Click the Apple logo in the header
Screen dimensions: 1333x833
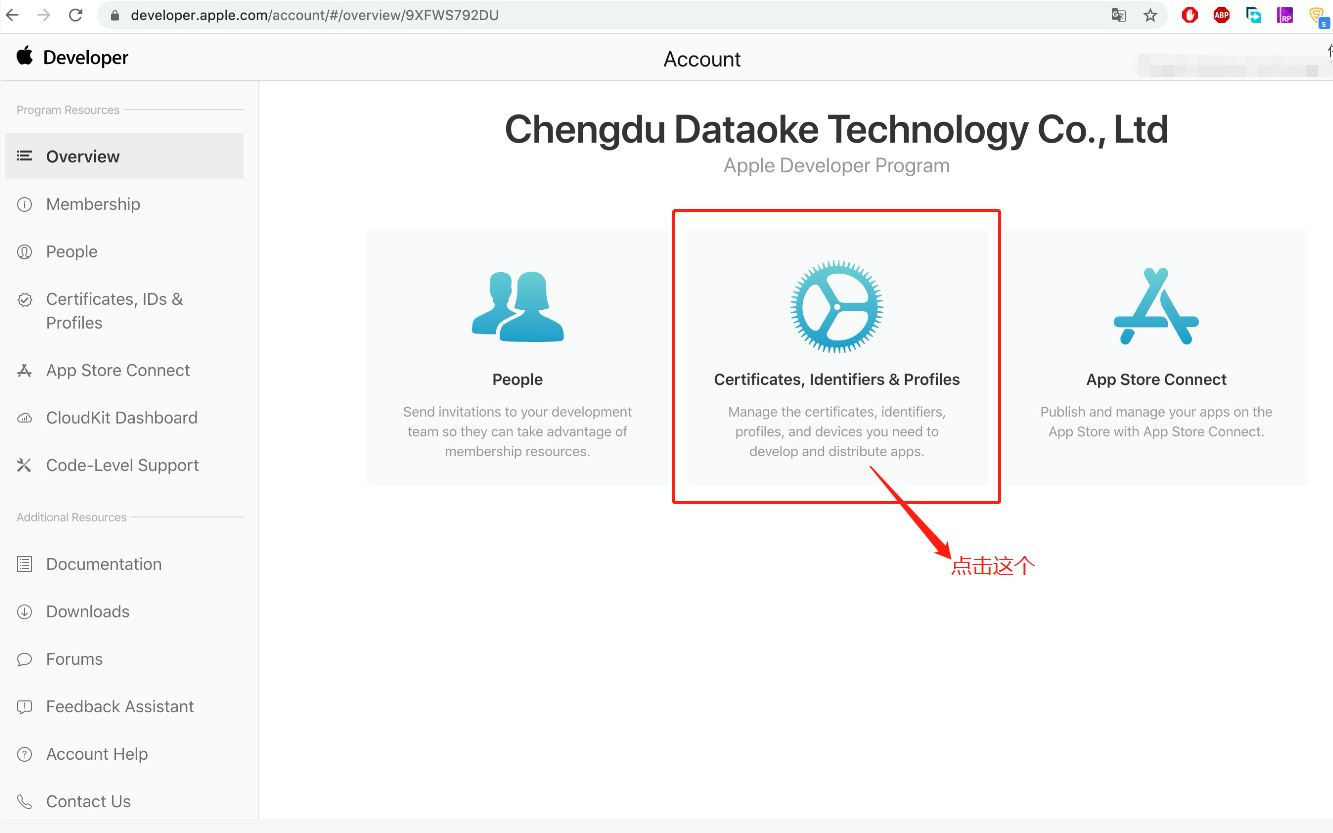pos(25,56)
